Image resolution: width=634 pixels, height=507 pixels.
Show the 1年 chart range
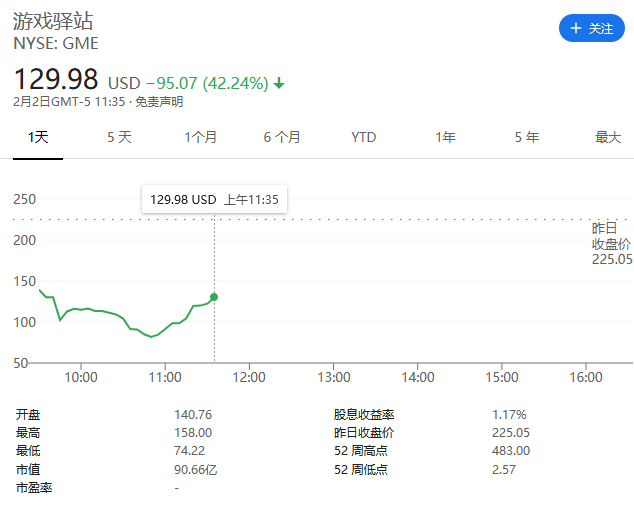[445, 137]
